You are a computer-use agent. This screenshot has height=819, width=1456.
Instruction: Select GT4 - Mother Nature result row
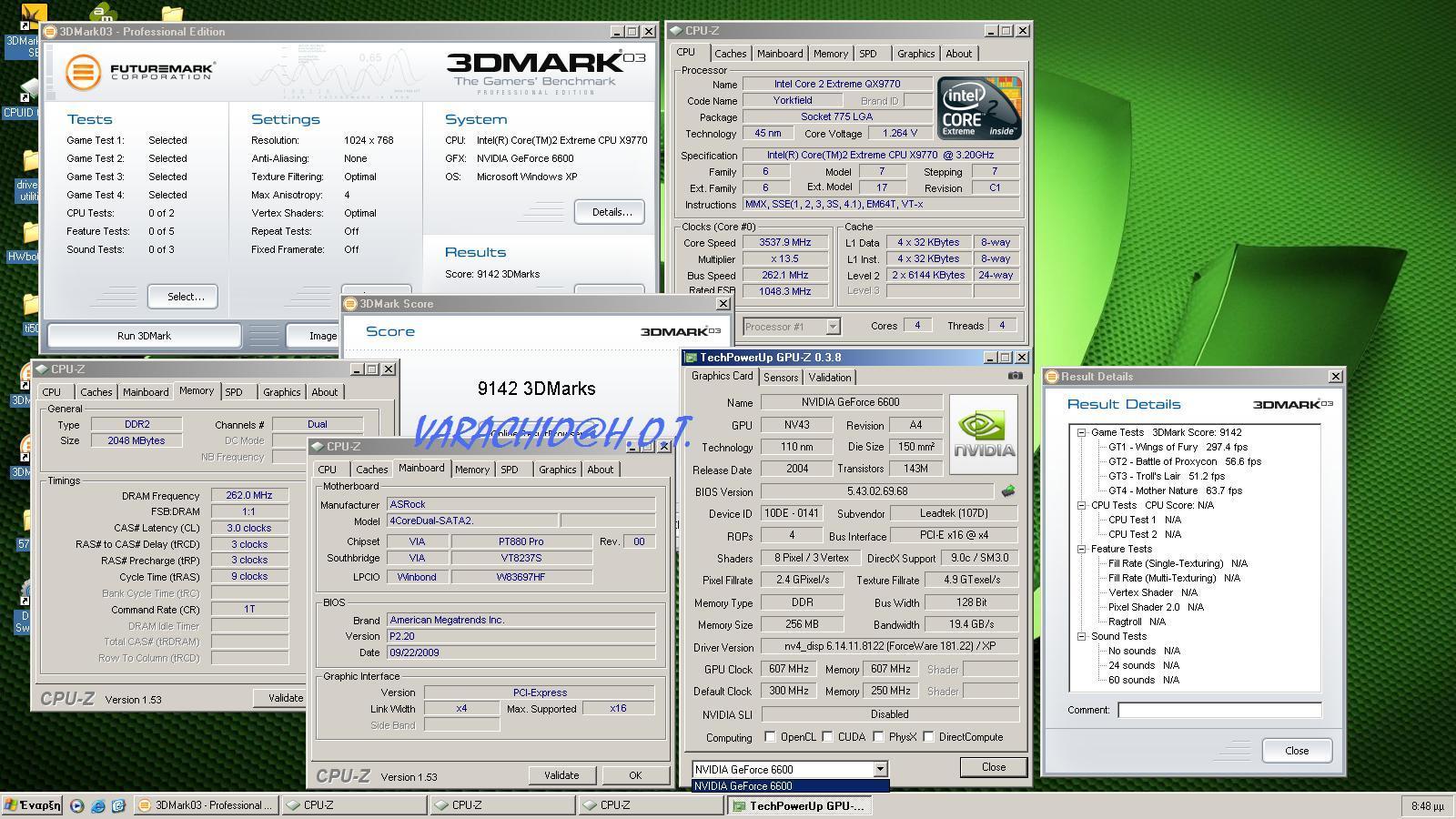[1175, 491]
